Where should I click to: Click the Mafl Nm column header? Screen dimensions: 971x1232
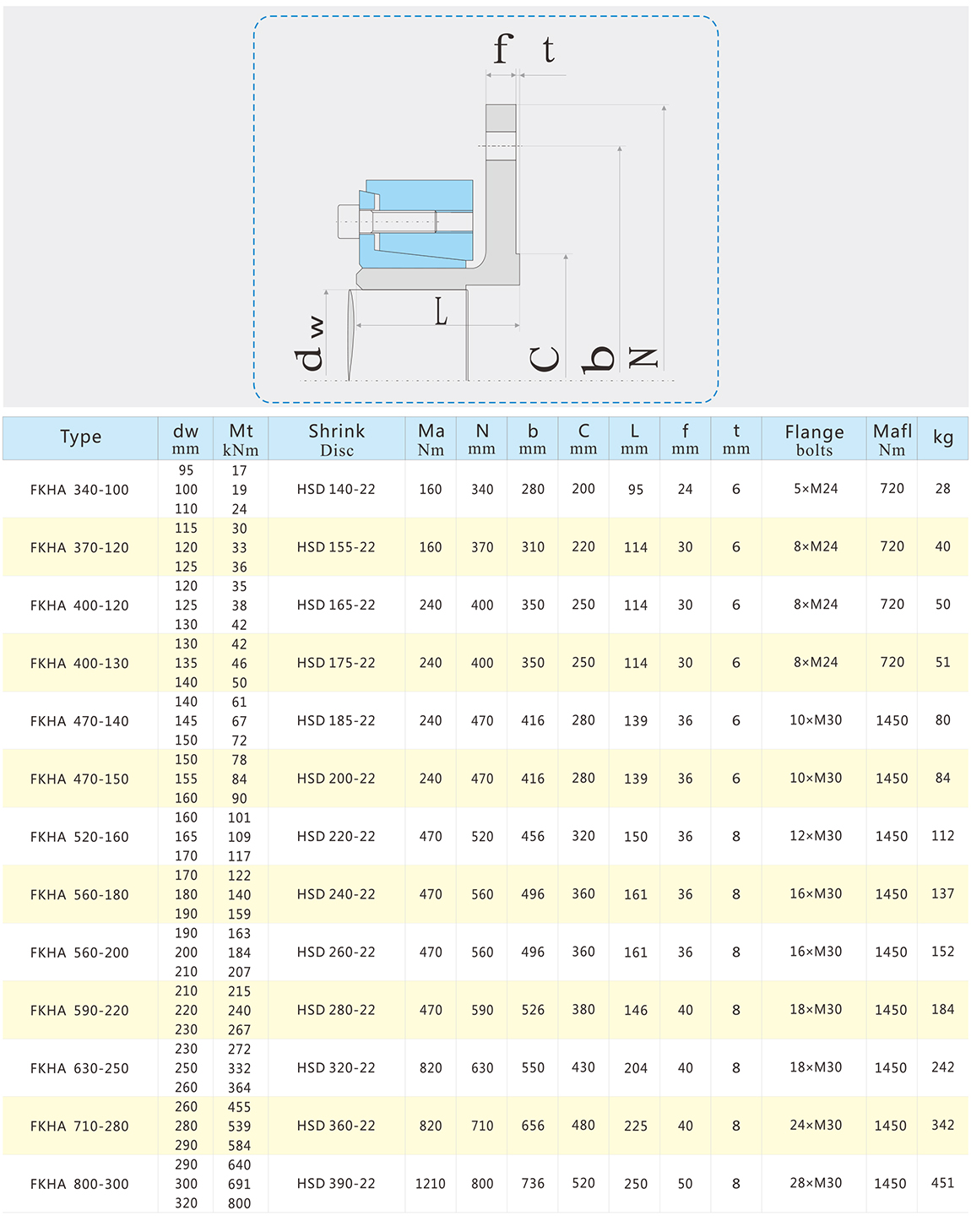[x=892, y=439]
